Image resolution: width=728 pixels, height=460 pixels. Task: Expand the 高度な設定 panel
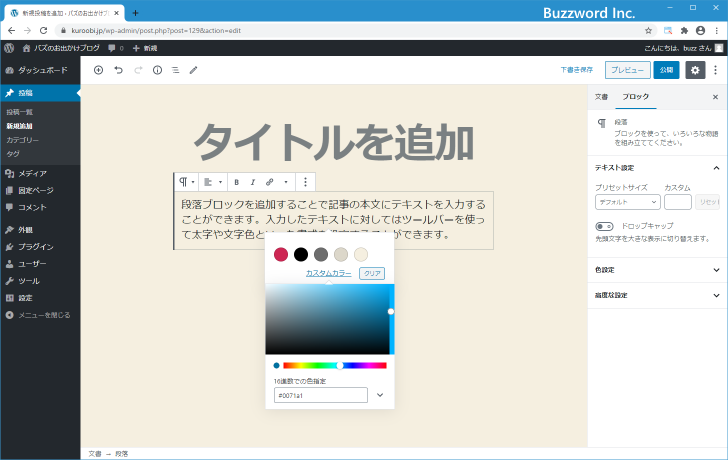pos(657,295)
